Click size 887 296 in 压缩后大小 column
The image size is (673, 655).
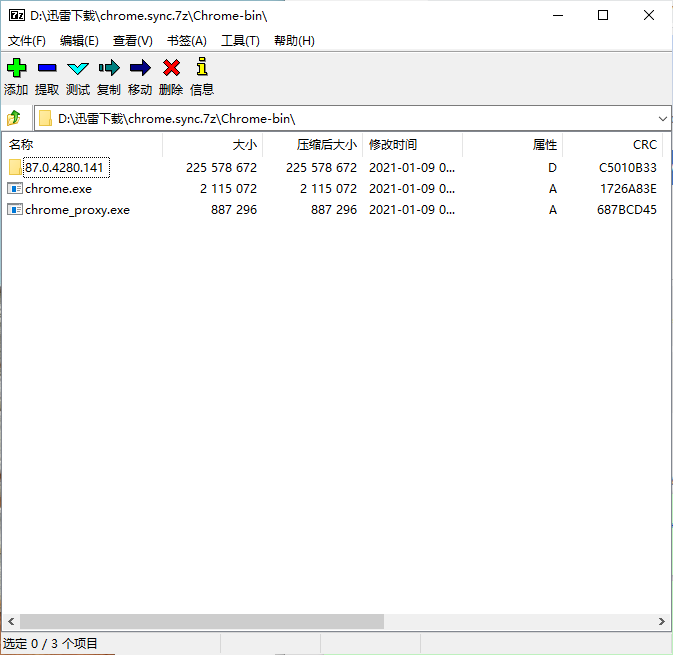tap(334, 209)
